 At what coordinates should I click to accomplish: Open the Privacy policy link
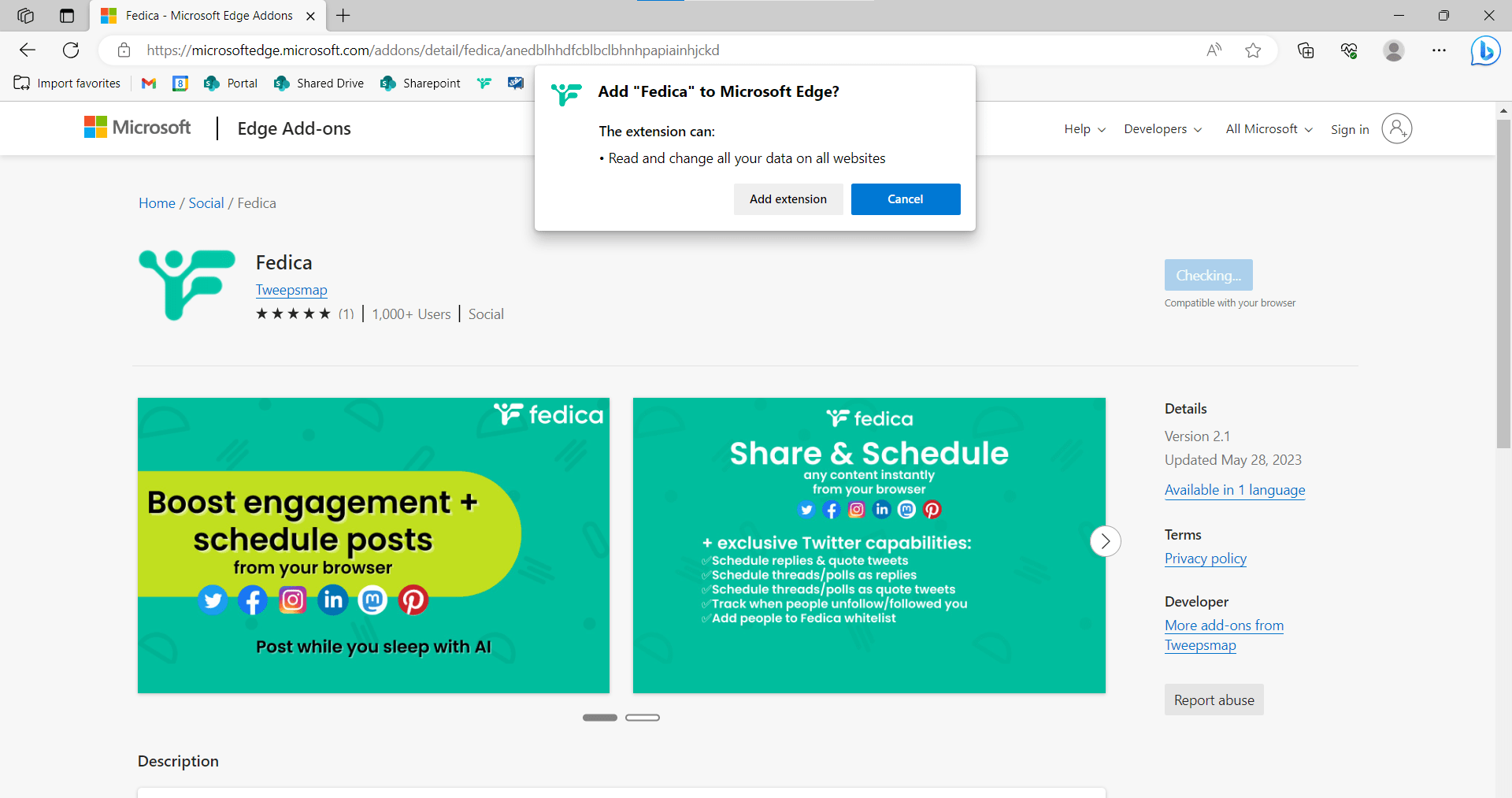(1205, 558)
